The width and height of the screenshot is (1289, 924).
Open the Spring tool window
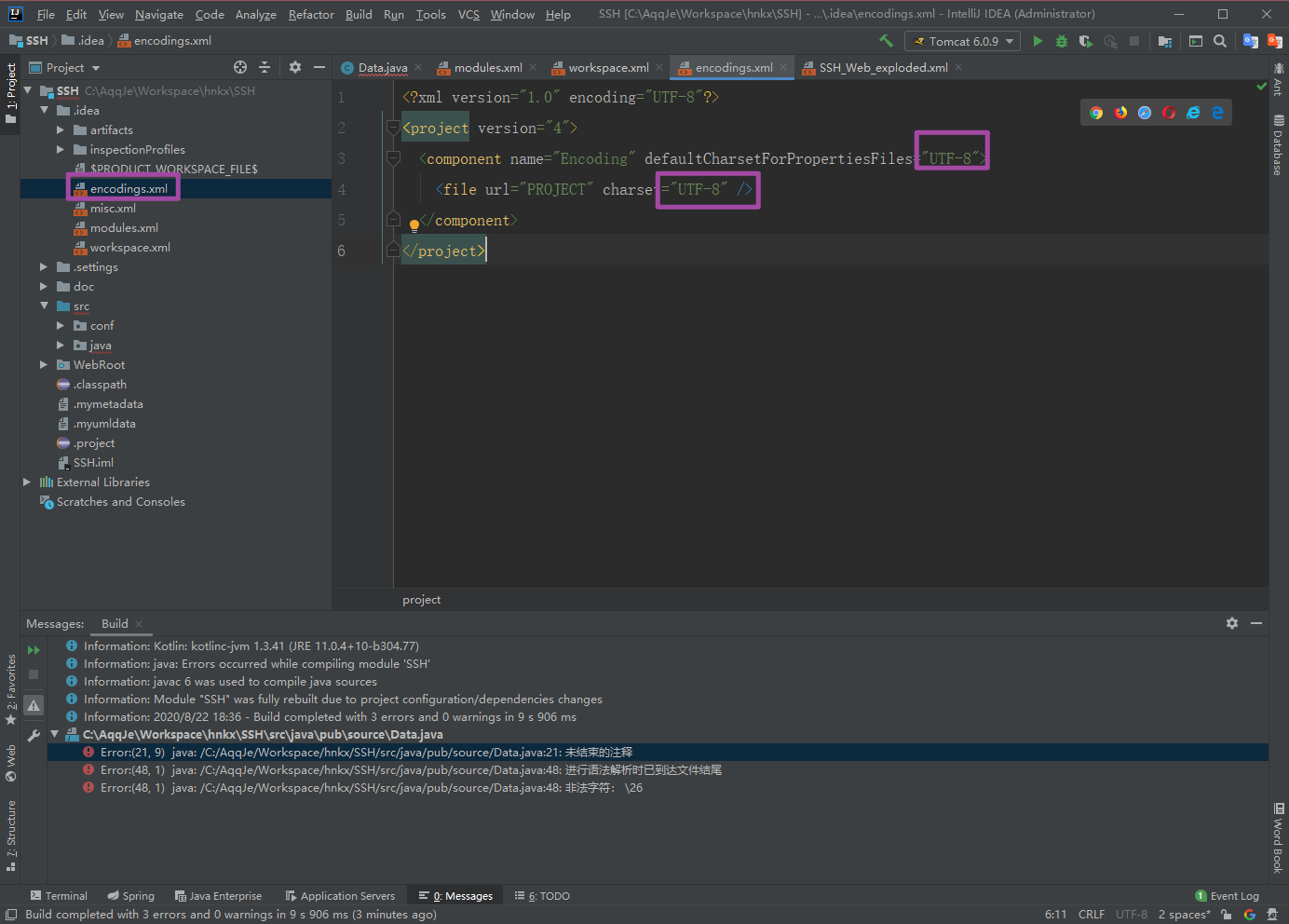[130, 896]
